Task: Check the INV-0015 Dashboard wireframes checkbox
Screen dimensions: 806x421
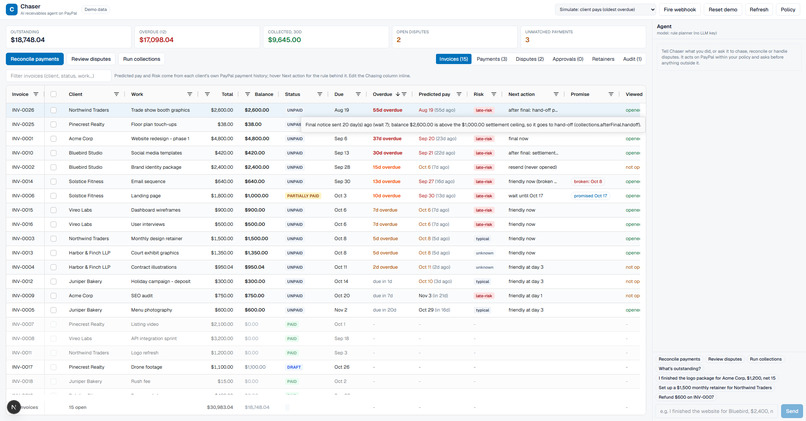Action: click(x=53, y=210)
